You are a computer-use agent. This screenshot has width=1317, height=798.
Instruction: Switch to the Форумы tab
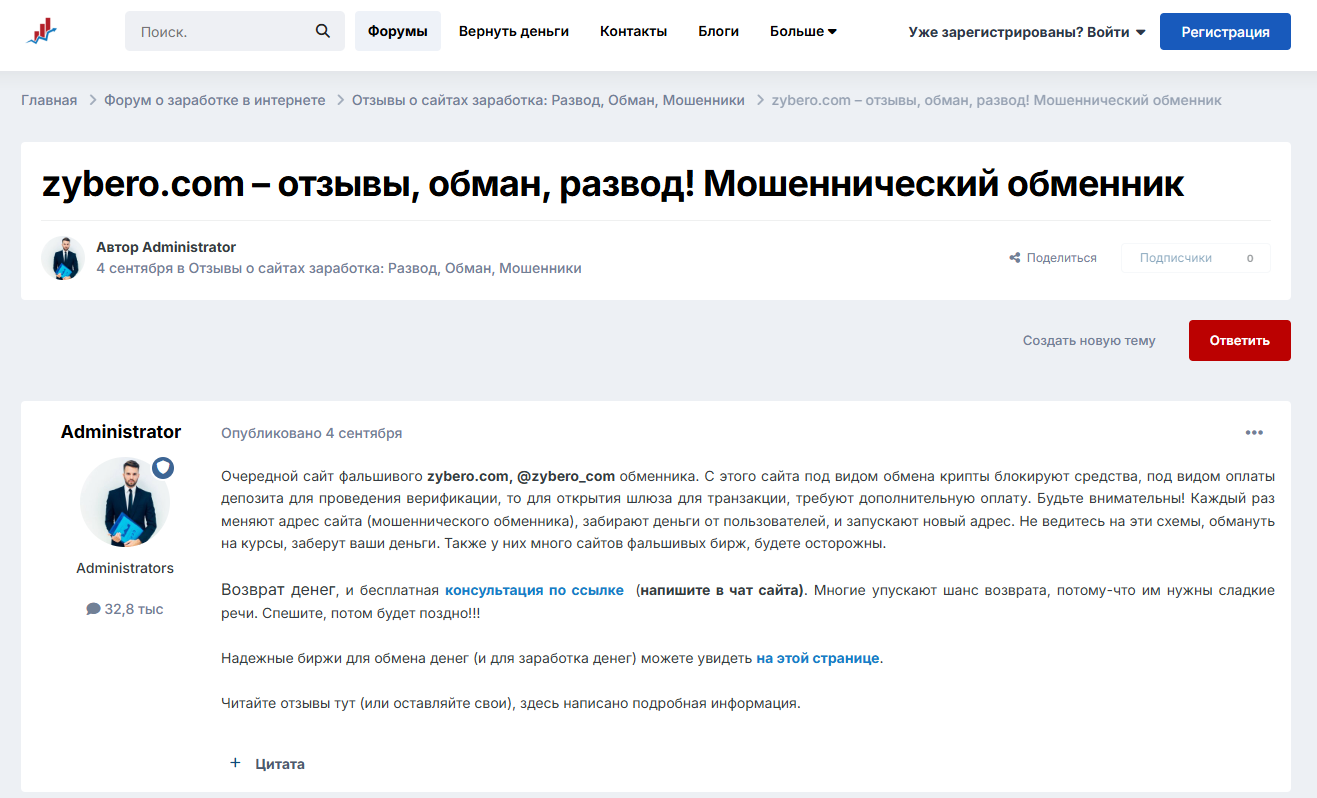click(x=397, y=31)
